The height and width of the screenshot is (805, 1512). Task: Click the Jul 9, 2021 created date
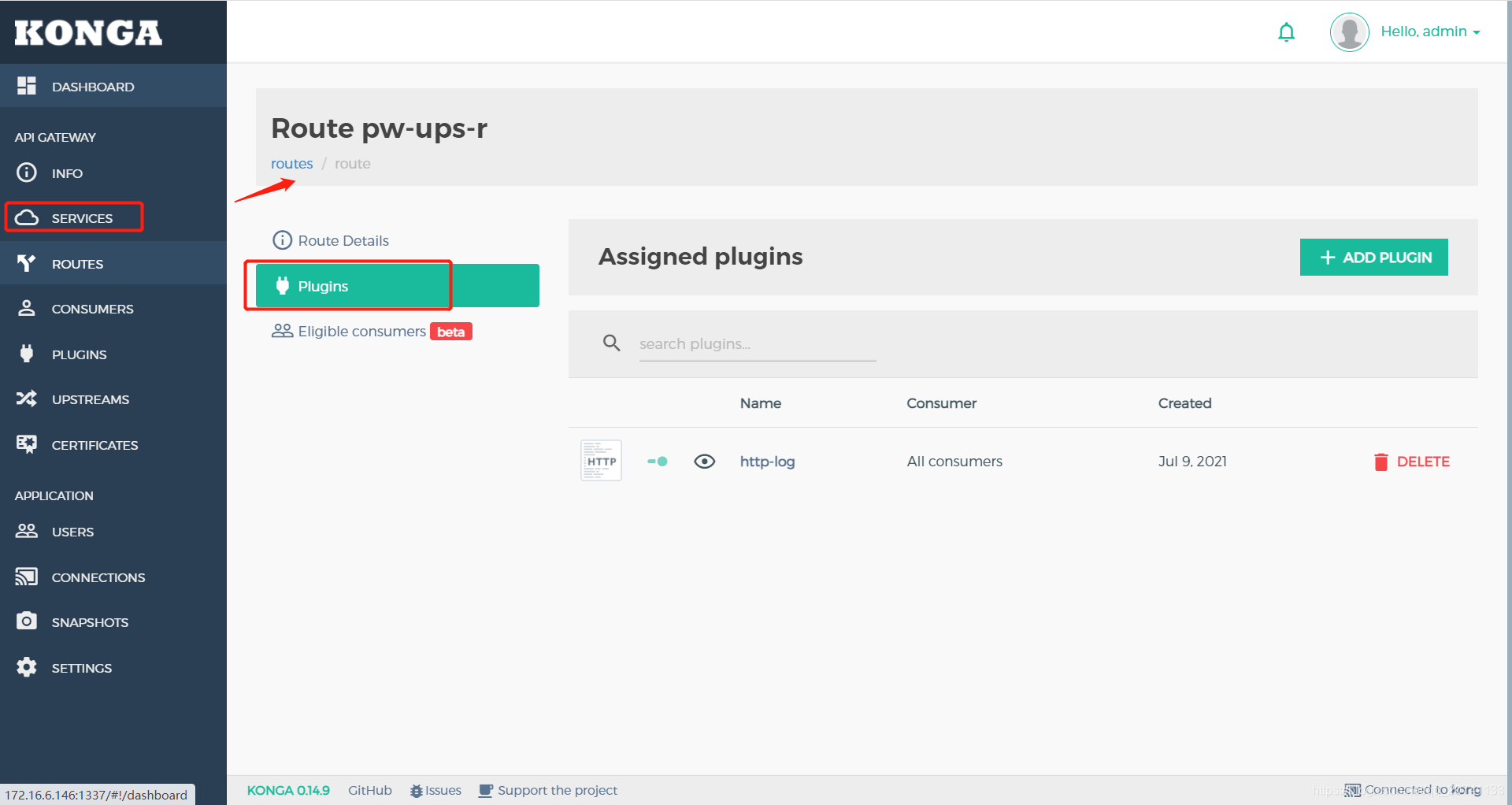click(x=1192, y=462)
